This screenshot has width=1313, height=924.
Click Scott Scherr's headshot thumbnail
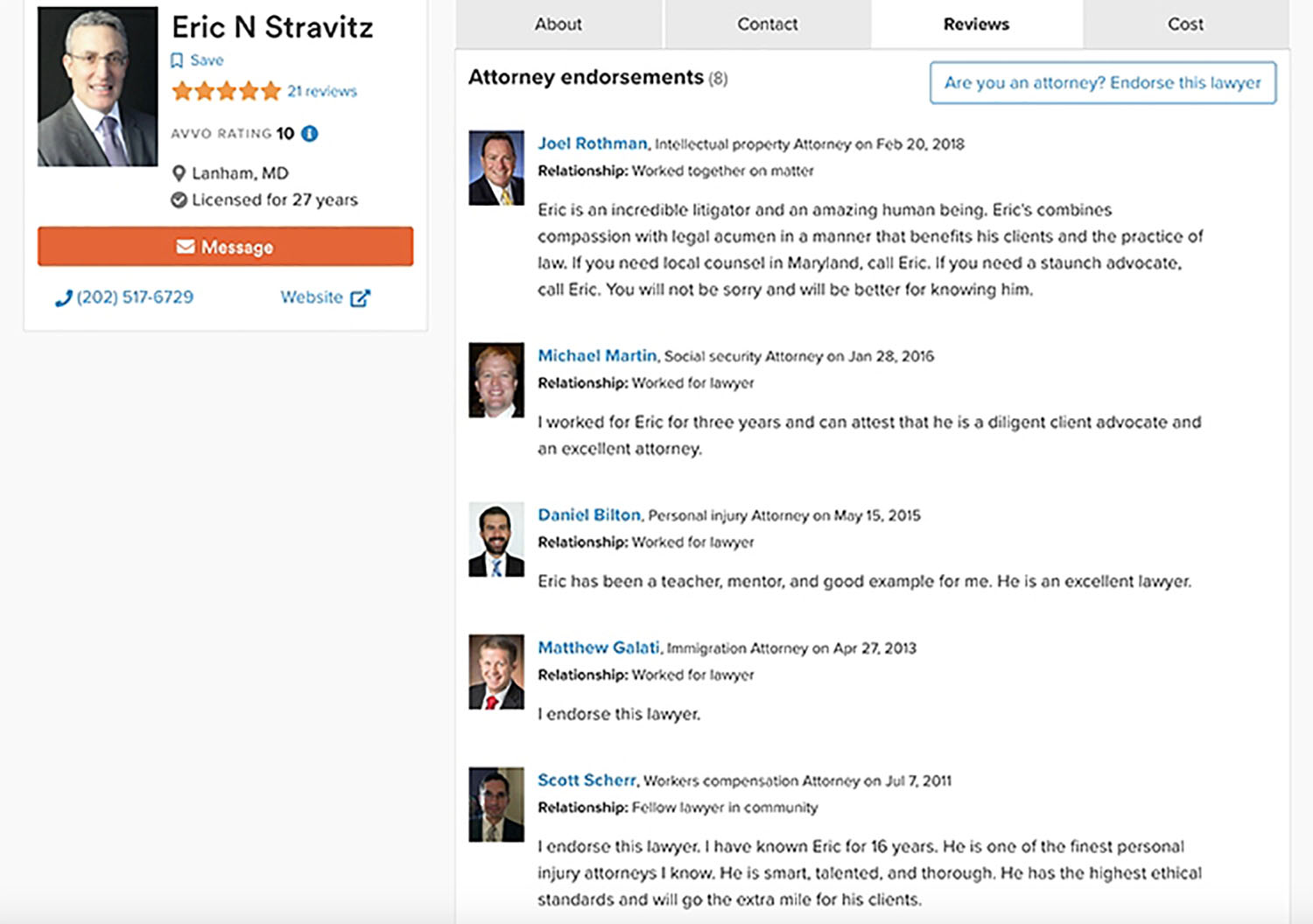pos(495,802)
